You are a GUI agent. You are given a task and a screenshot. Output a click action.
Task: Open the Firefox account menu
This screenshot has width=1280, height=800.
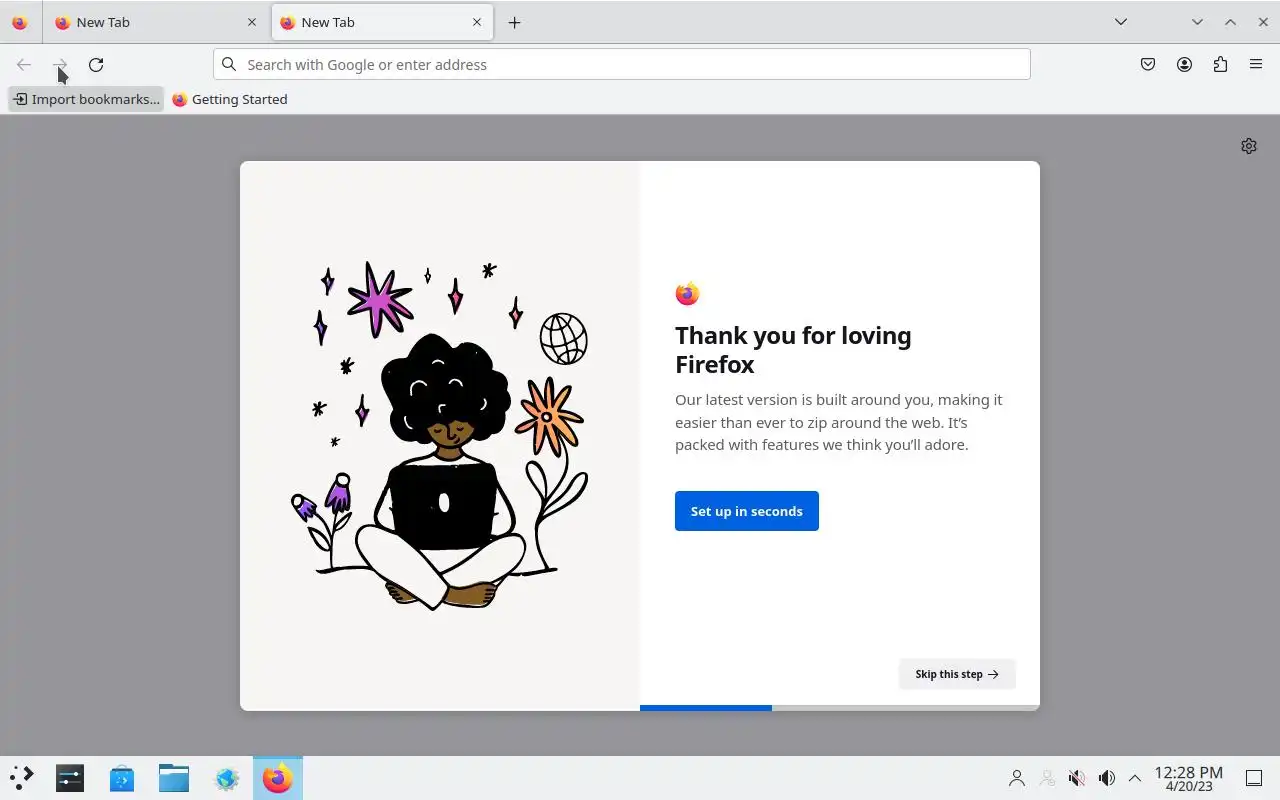click(1184, 64)
